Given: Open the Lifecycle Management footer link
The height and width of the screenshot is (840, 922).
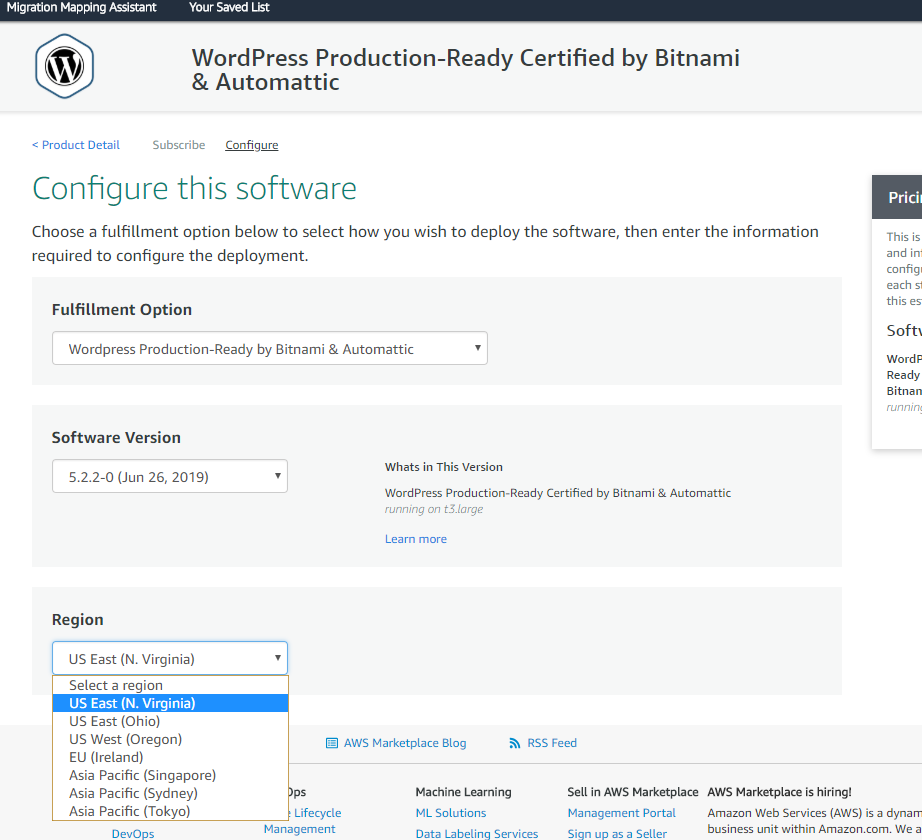Looking at the screenshot, I should [x=302, y=821].
